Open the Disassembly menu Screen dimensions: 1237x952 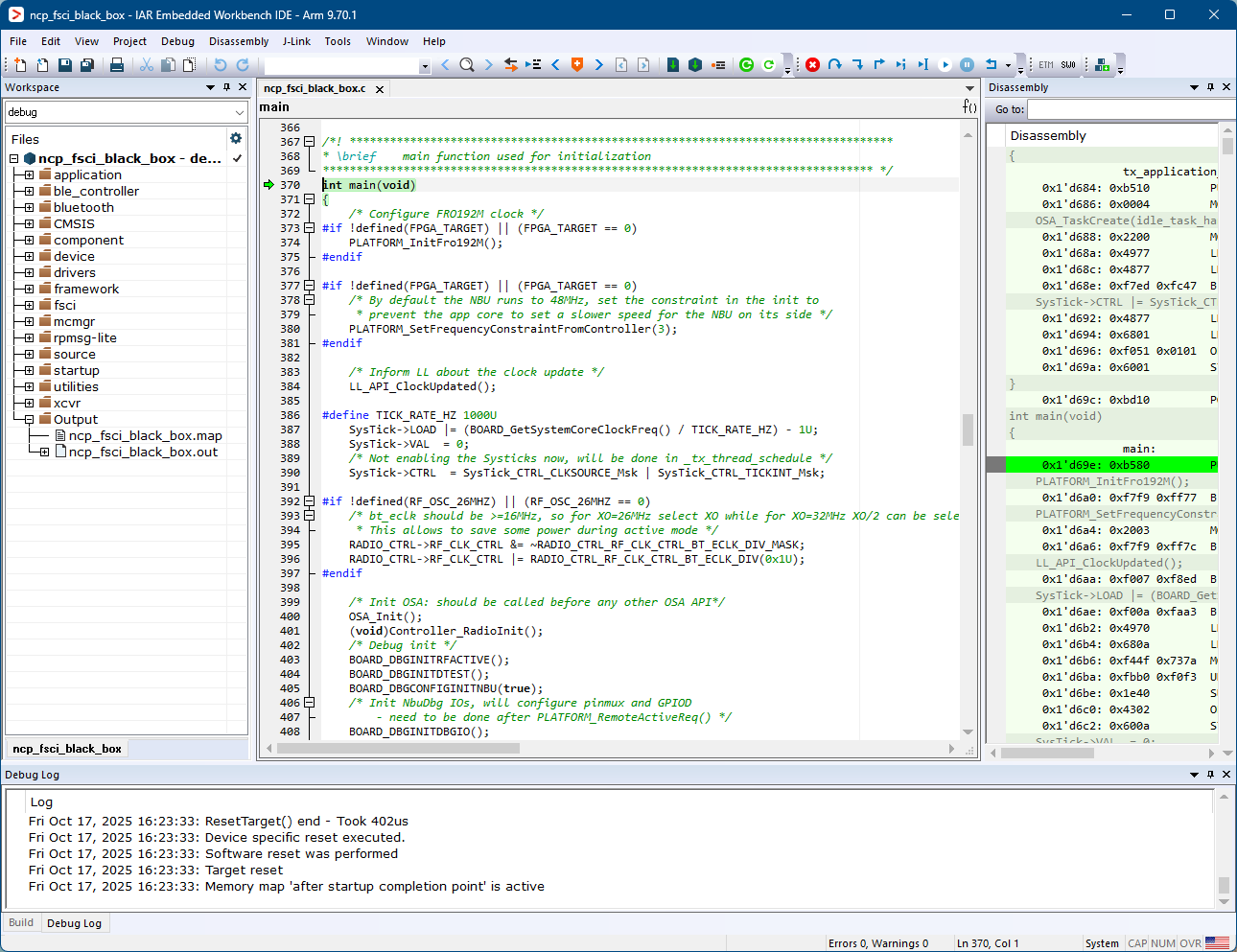(x=238, y=41)
